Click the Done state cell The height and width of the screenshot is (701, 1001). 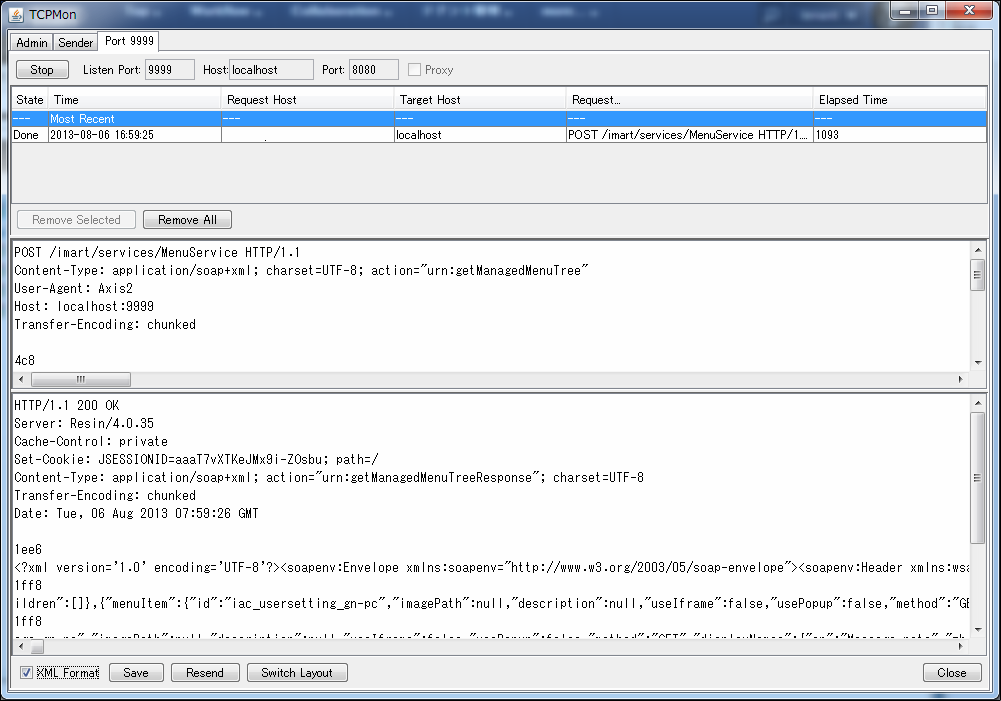[x=30, y=135]
